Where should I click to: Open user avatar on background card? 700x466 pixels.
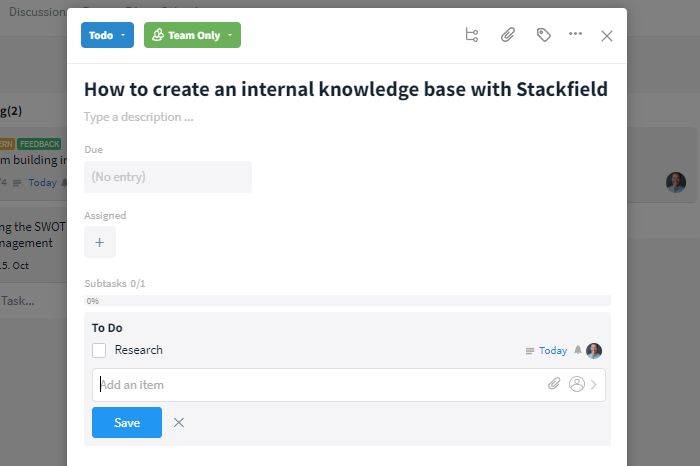(x=676, y=183)
